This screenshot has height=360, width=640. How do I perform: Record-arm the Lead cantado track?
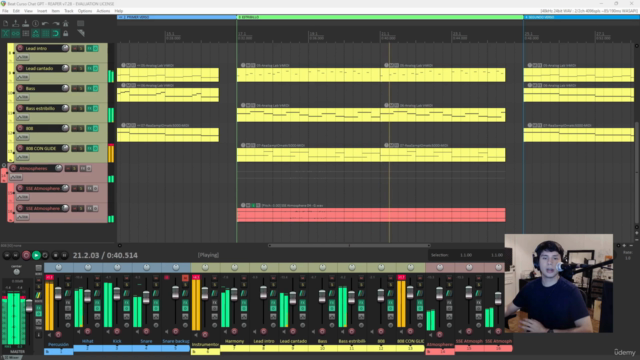pyautogui.click(x=20, y=68)
